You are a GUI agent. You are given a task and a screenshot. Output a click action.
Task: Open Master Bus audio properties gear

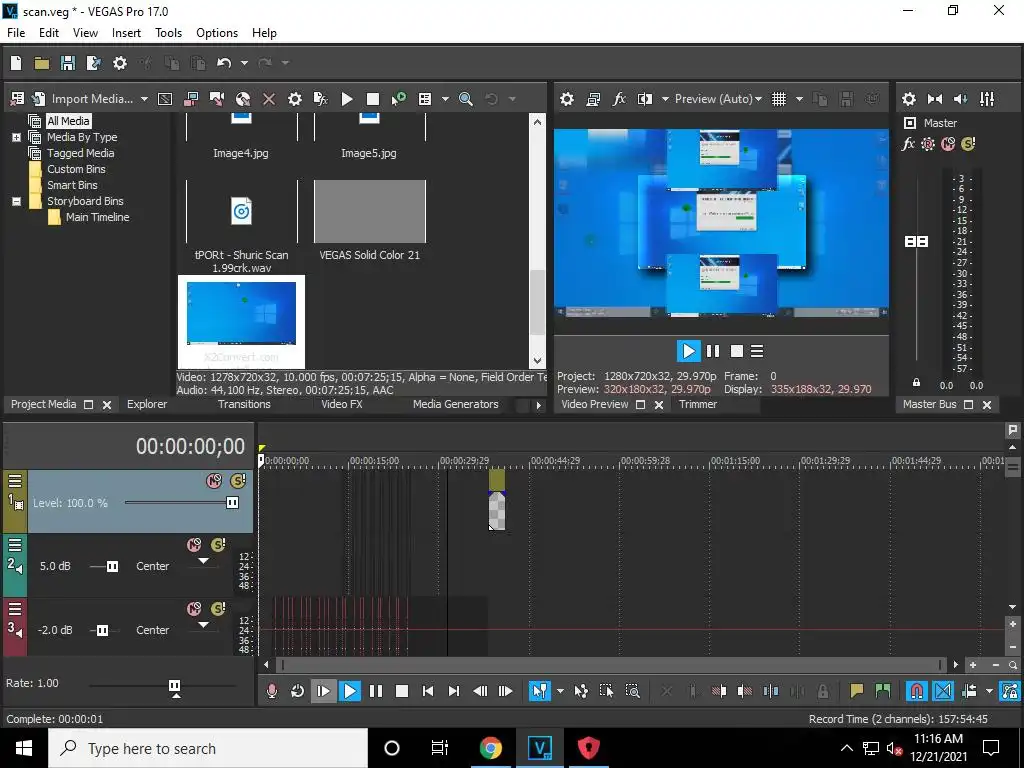click(x=909, y=99)
